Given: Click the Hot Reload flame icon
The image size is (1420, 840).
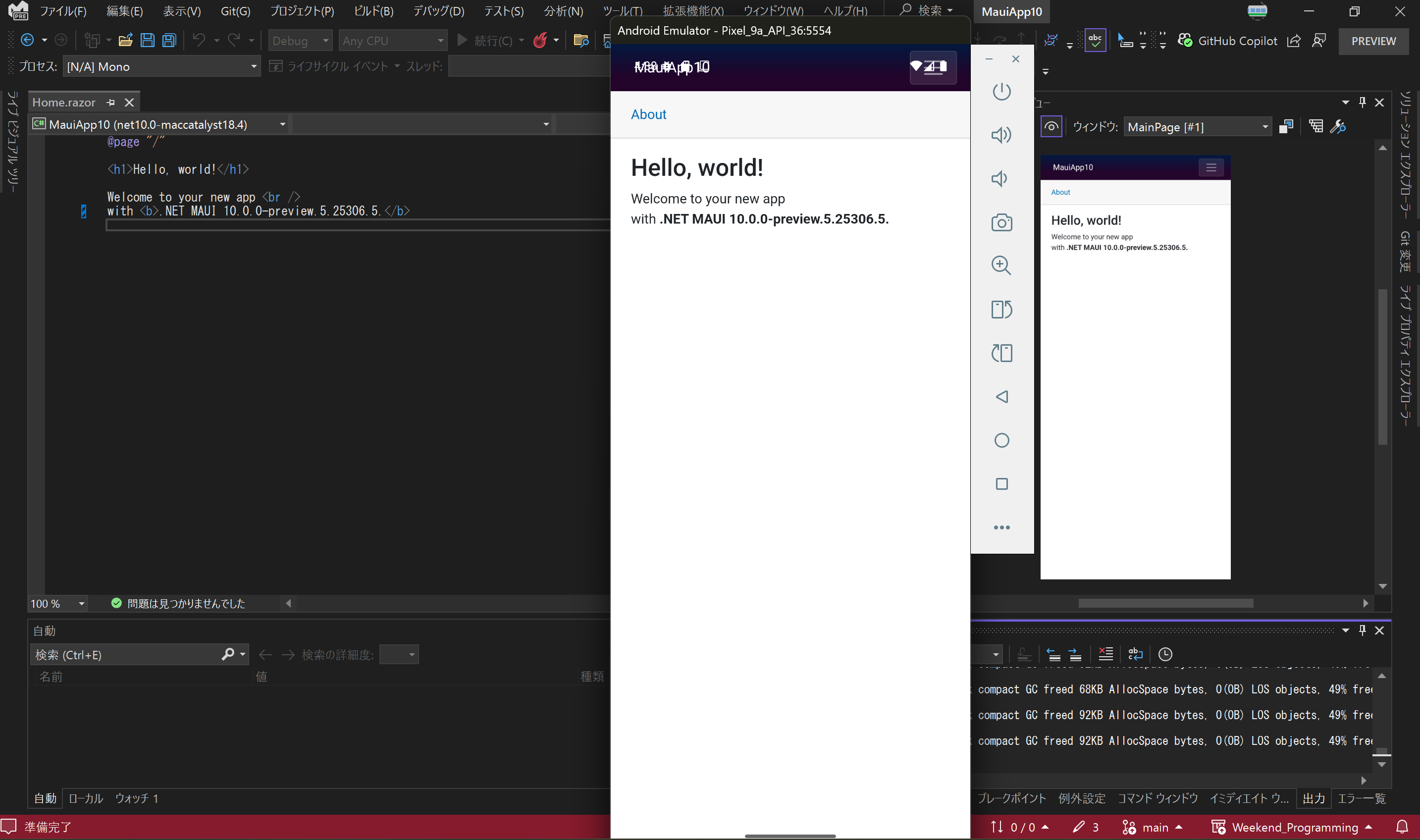Looking at the screenshot, I should (540, 40).
